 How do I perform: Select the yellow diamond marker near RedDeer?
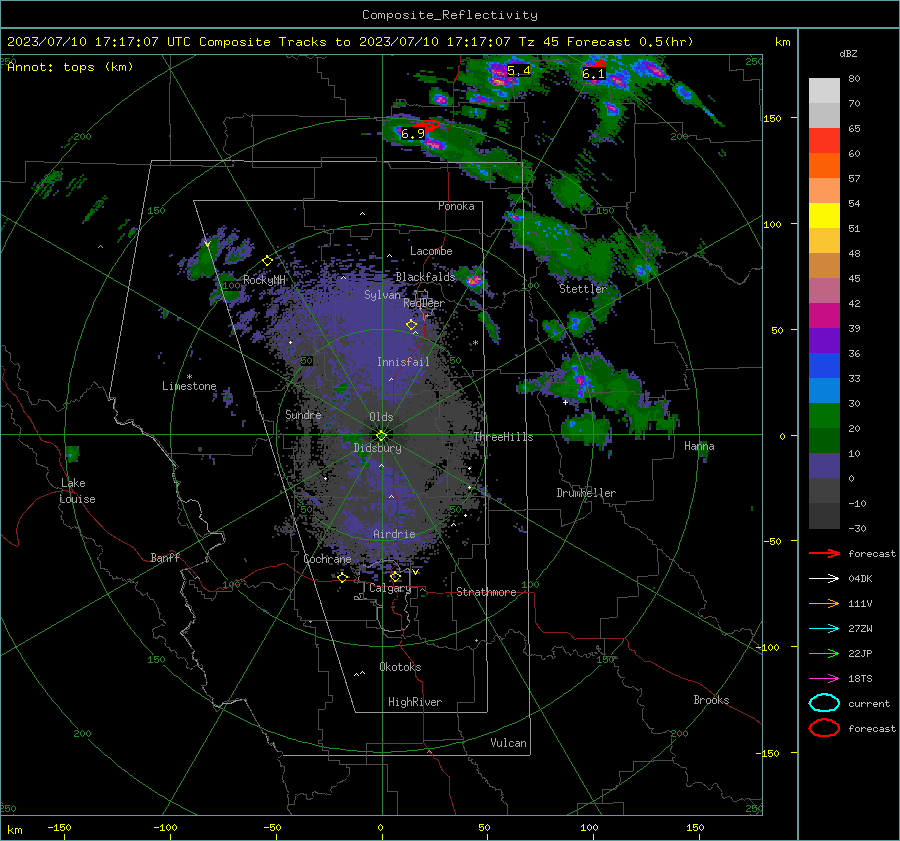(x=412, y=325)
